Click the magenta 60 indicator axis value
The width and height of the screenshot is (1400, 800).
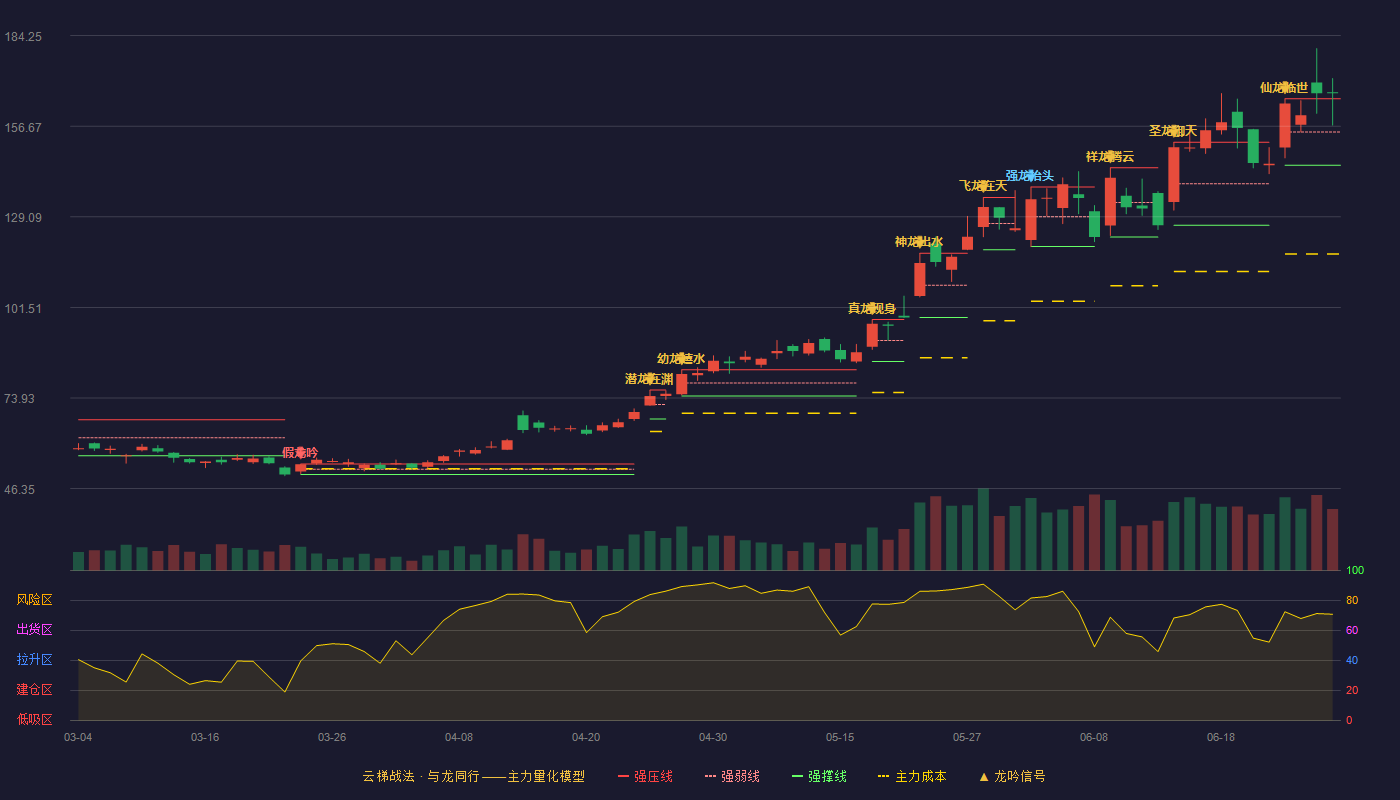click(x=1351, y=630)
